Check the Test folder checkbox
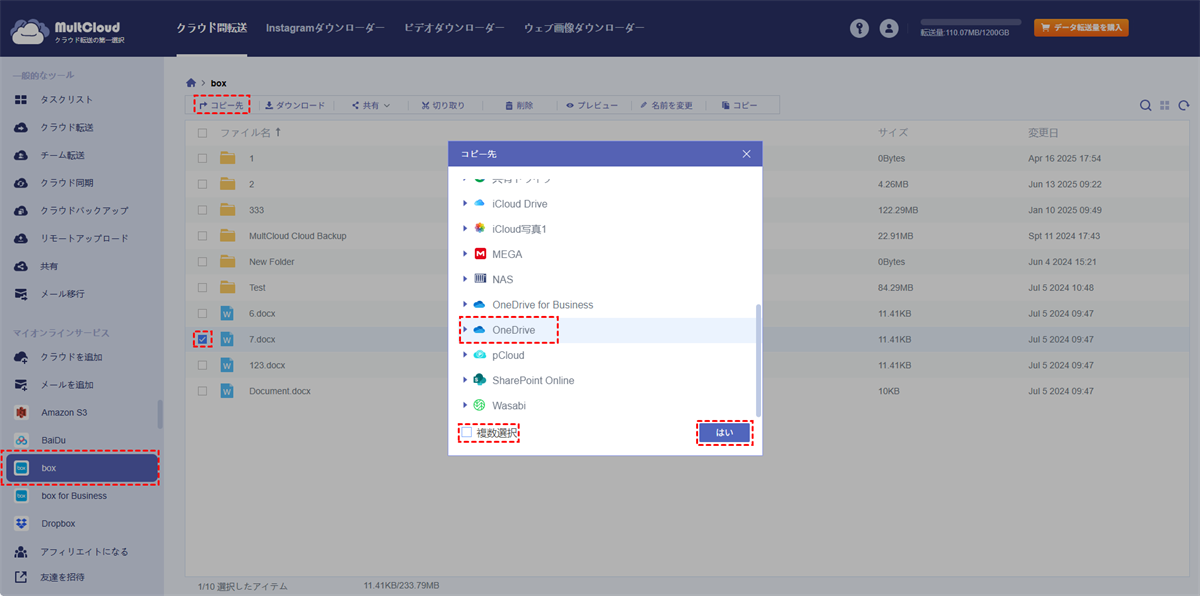The image size is (1200, 596). (x=203, y=288)
